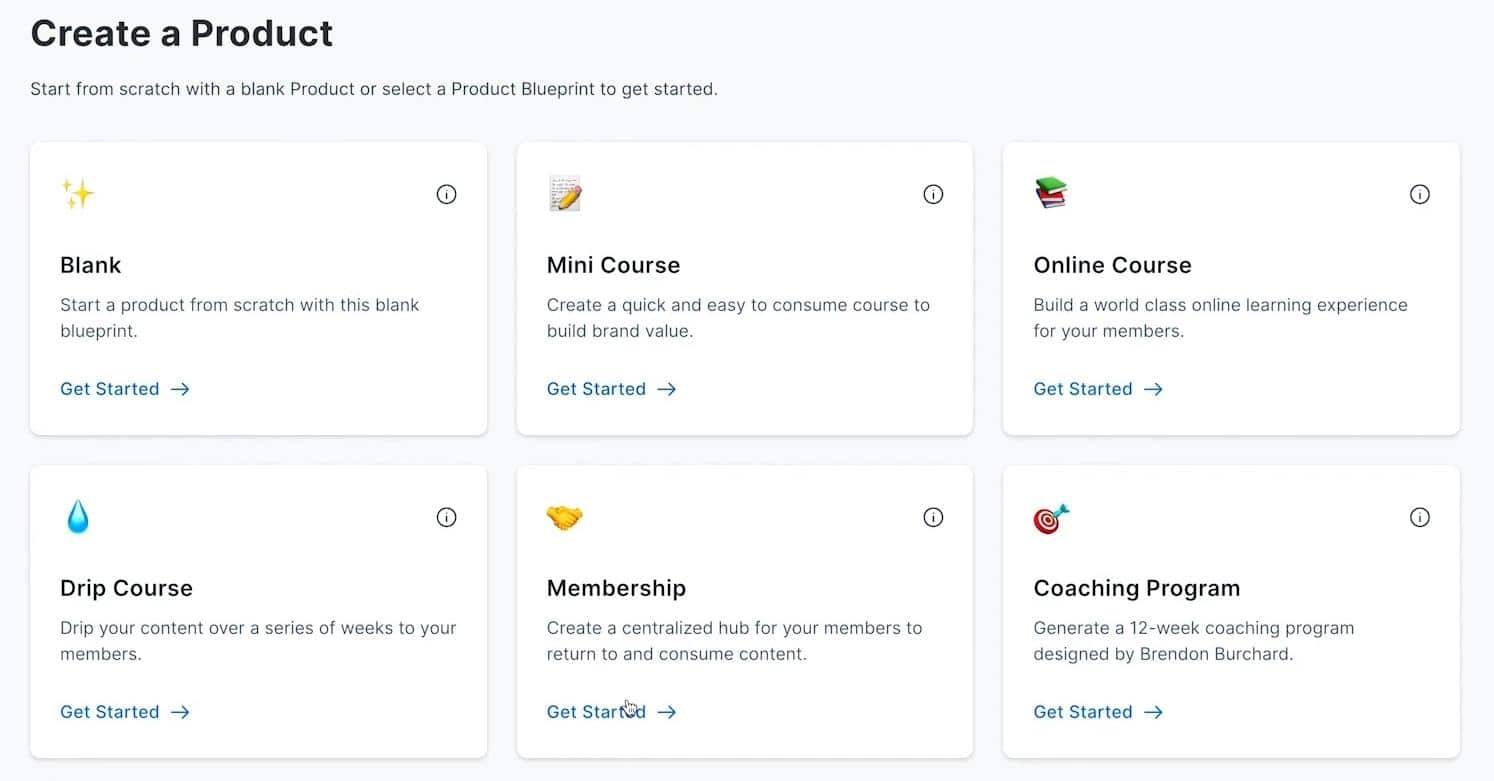This screenshot has width=1494, height=781.
Task: Click the memo pencil Mini Course icon
Action: click(x=565, y=193)
